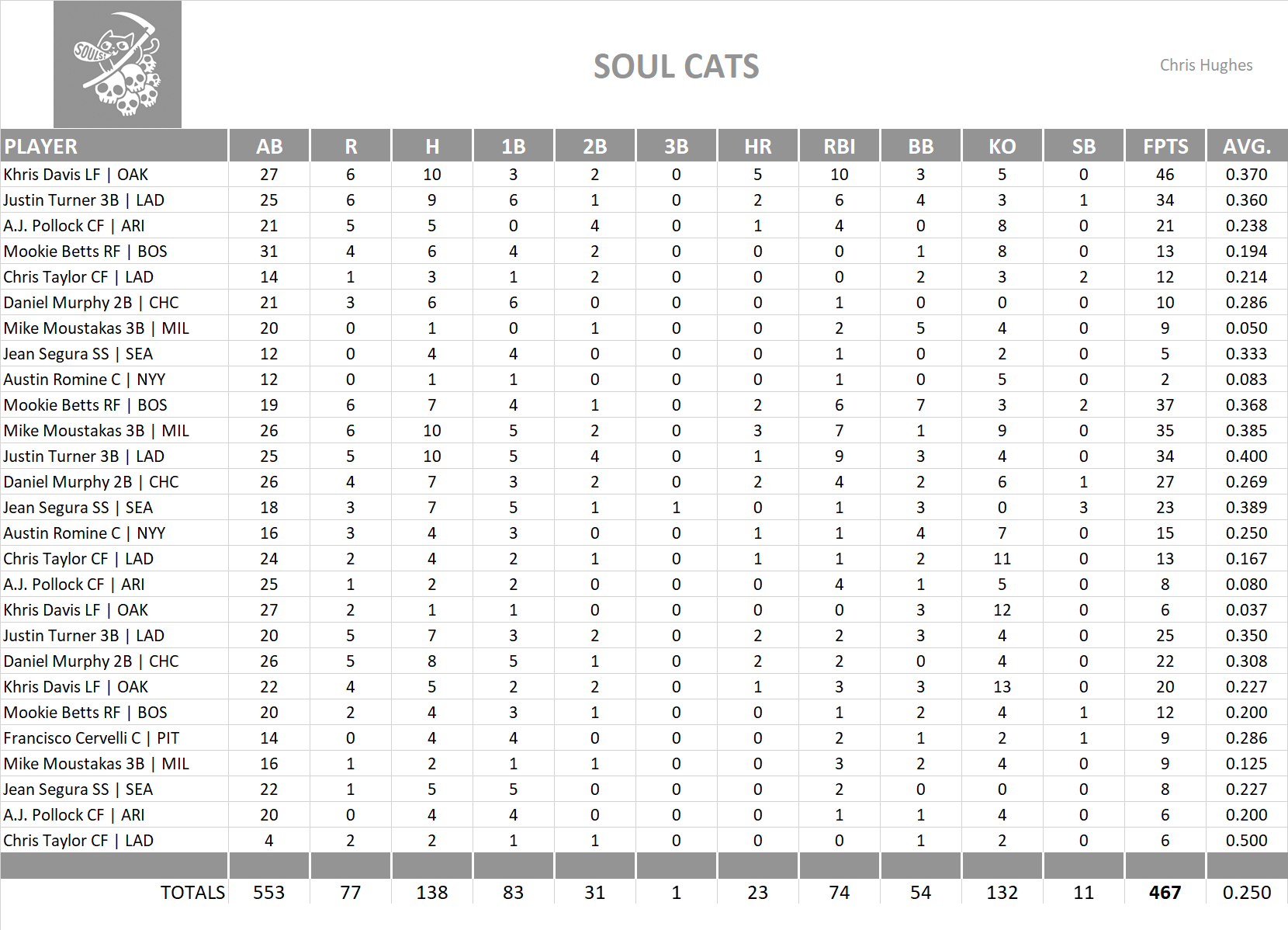Select the SOUL CATS team title

pos(676,67)
